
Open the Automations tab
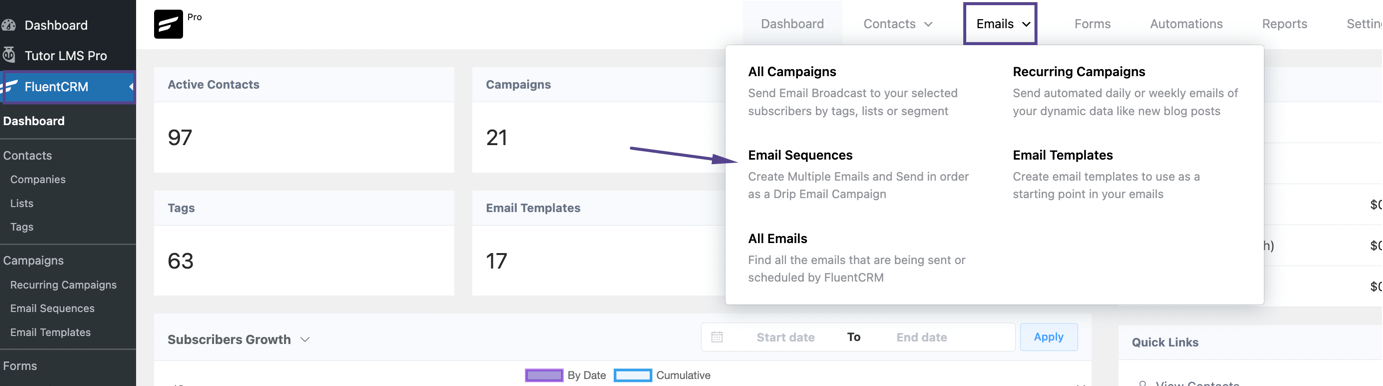(x=1186, y=24)
